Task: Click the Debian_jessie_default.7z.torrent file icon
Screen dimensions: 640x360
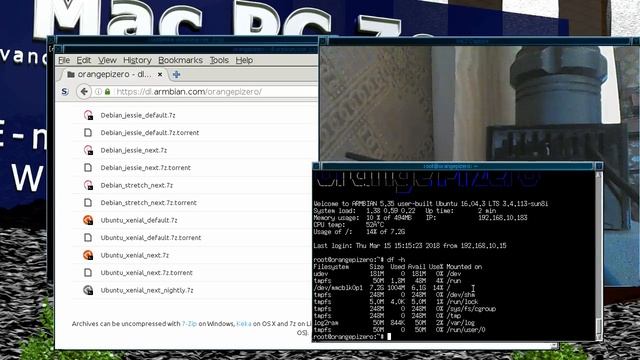Action: tap(88, 133)
